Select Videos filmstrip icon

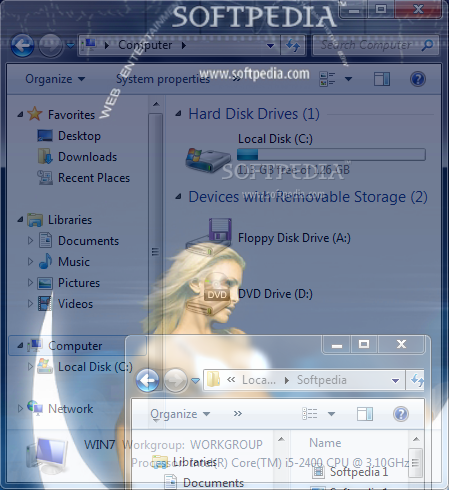45,303
